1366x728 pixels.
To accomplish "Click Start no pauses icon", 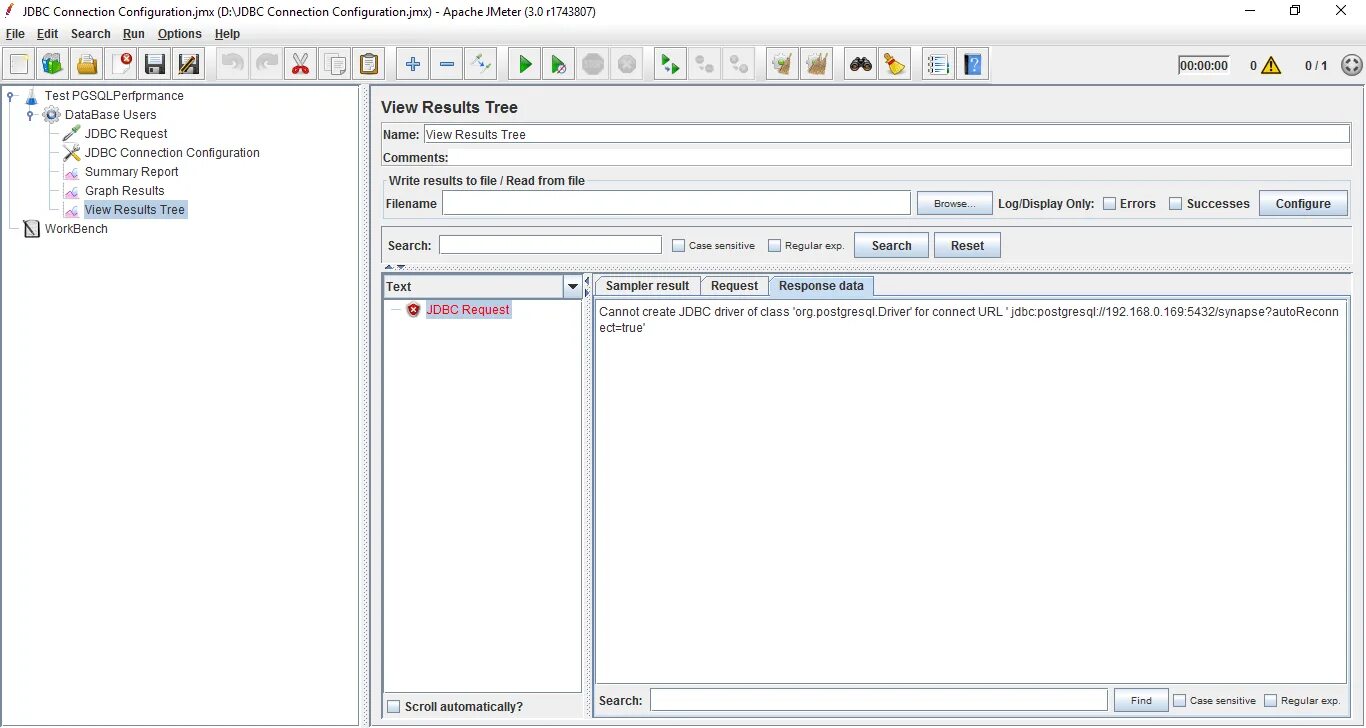I will coord(559,65).
